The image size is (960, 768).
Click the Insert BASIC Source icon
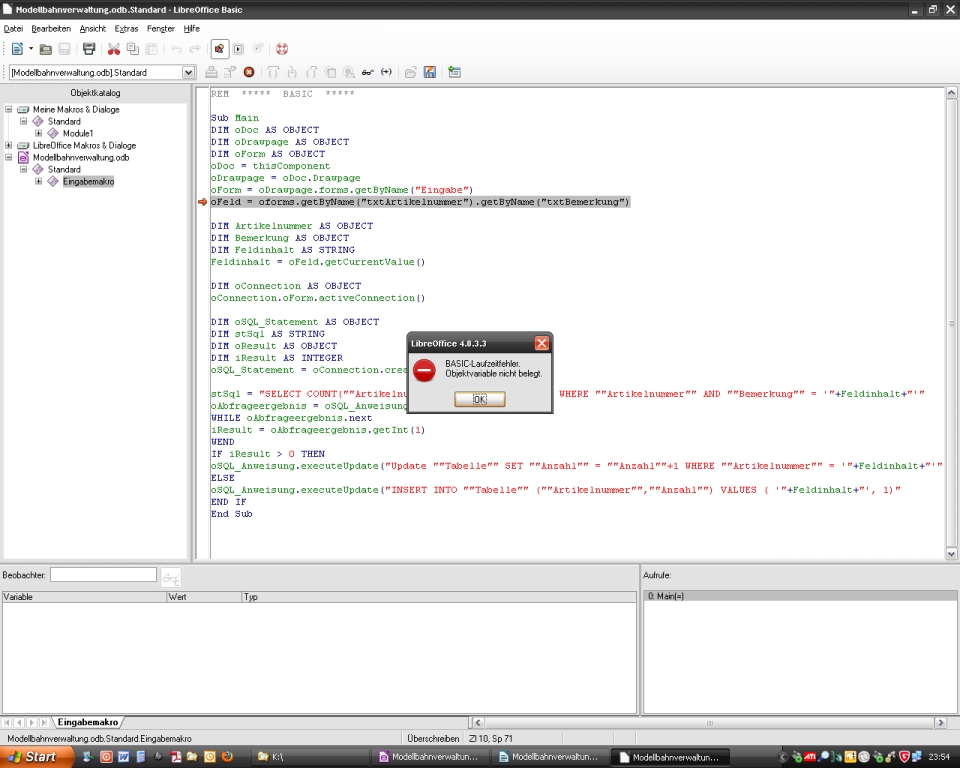pos(411,72)
